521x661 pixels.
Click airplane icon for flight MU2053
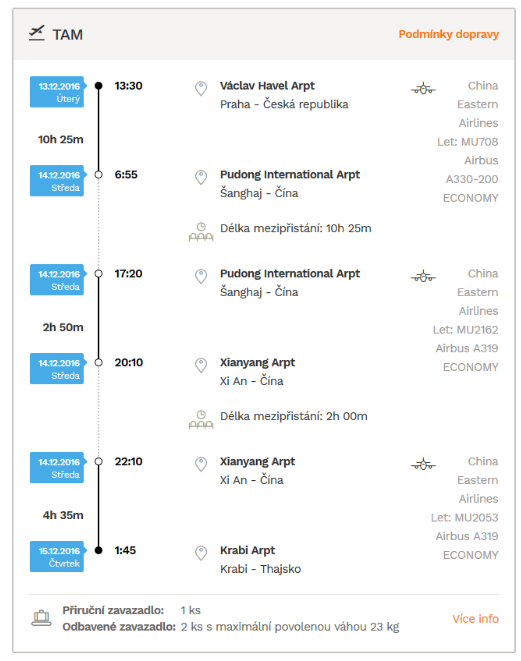click(x=423, y=465)
